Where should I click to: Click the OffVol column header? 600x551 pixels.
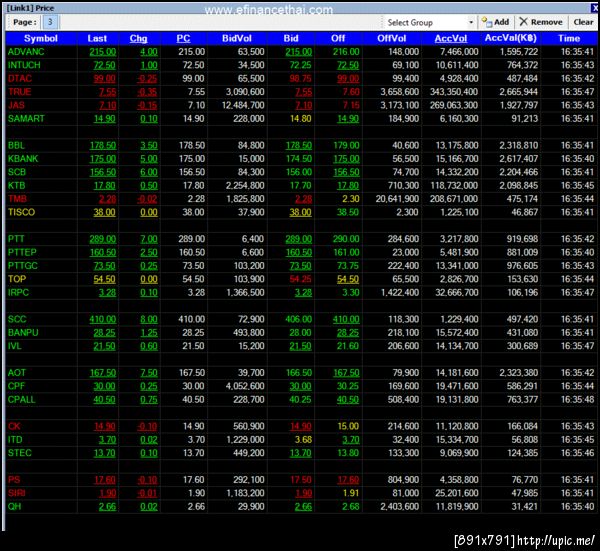(391, 38)
